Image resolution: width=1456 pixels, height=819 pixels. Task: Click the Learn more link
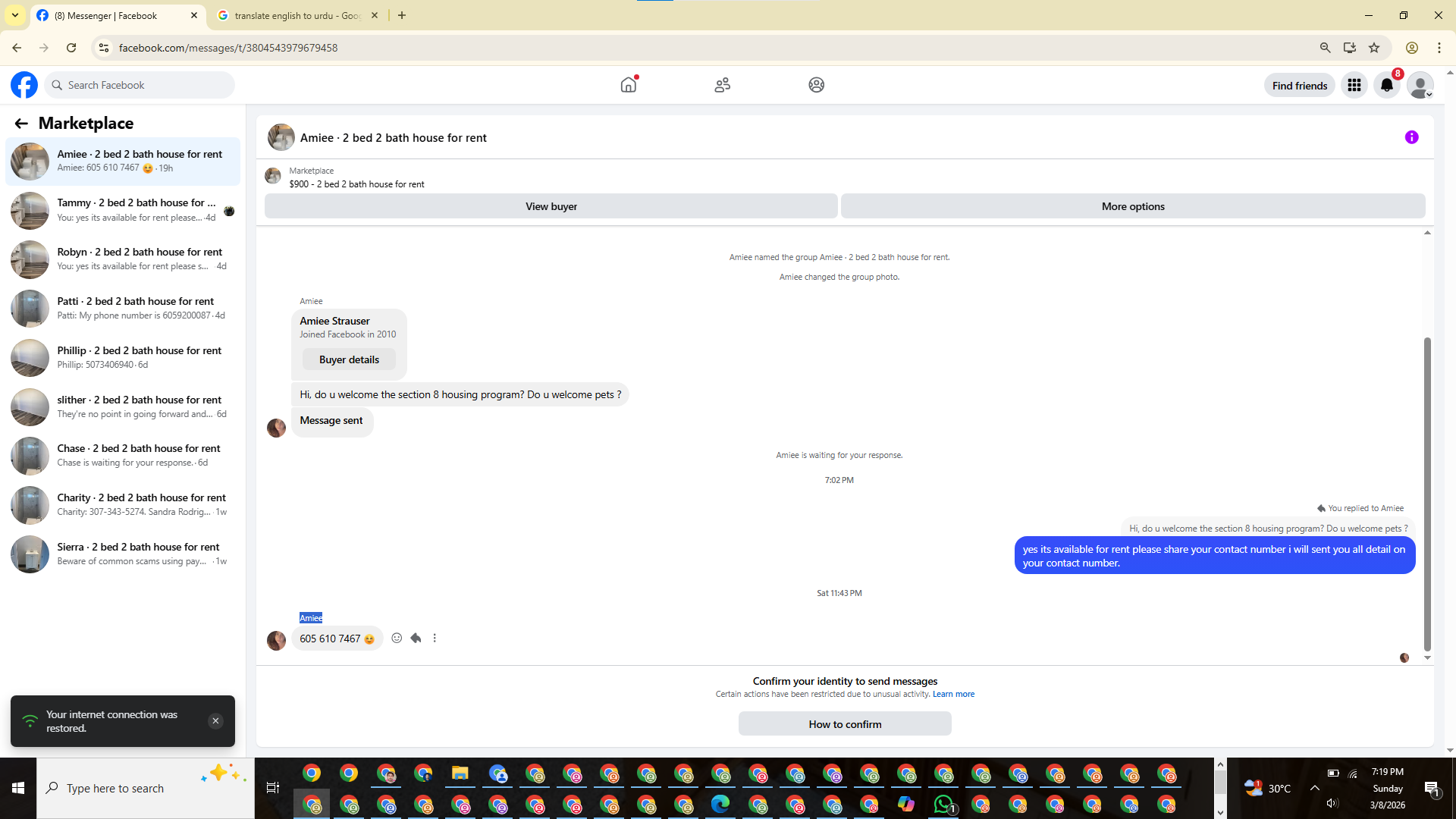click(x=953, y=695)
